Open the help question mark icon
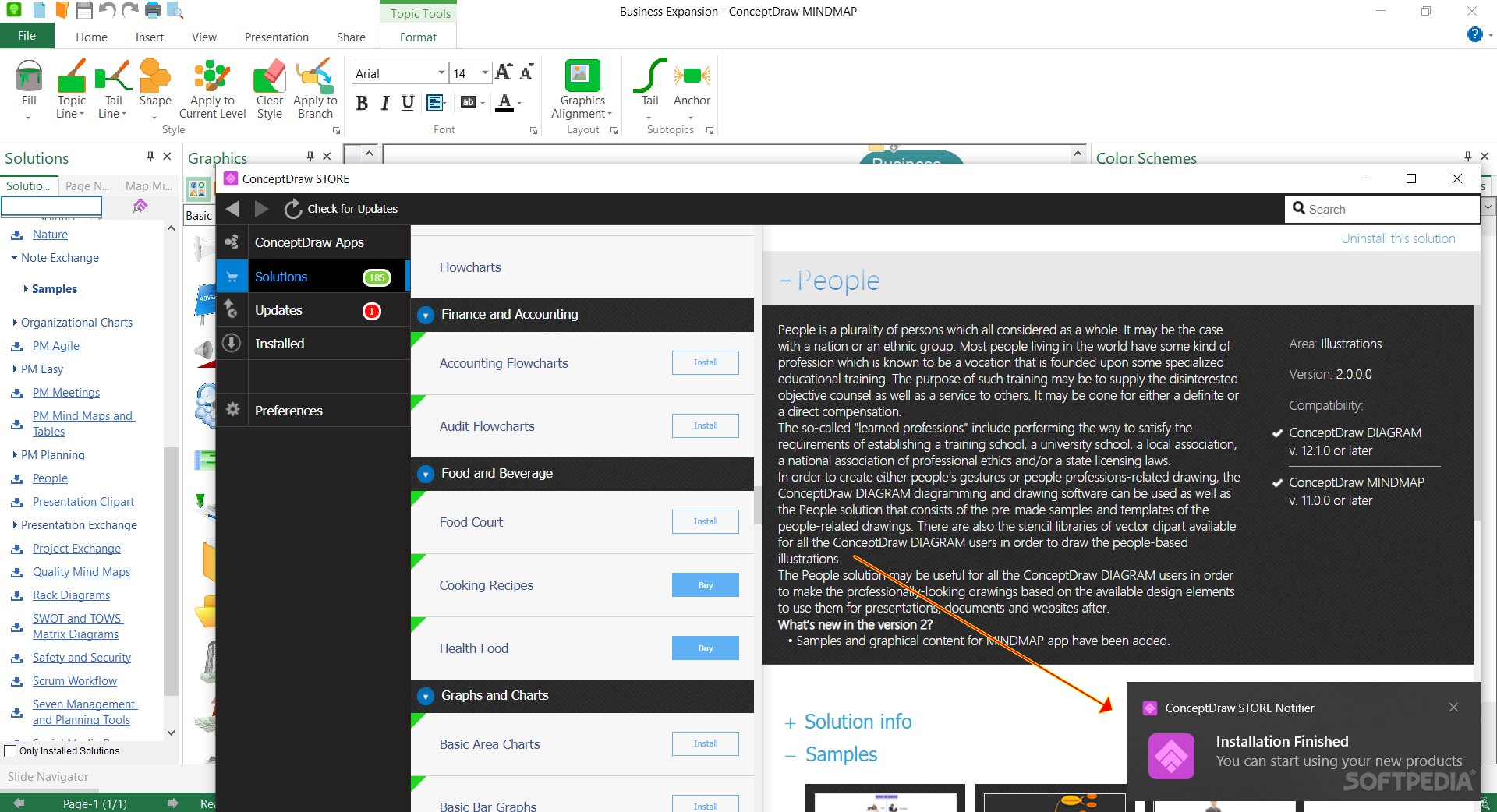Screen dimensions: 1497x812 (1474, 34)
